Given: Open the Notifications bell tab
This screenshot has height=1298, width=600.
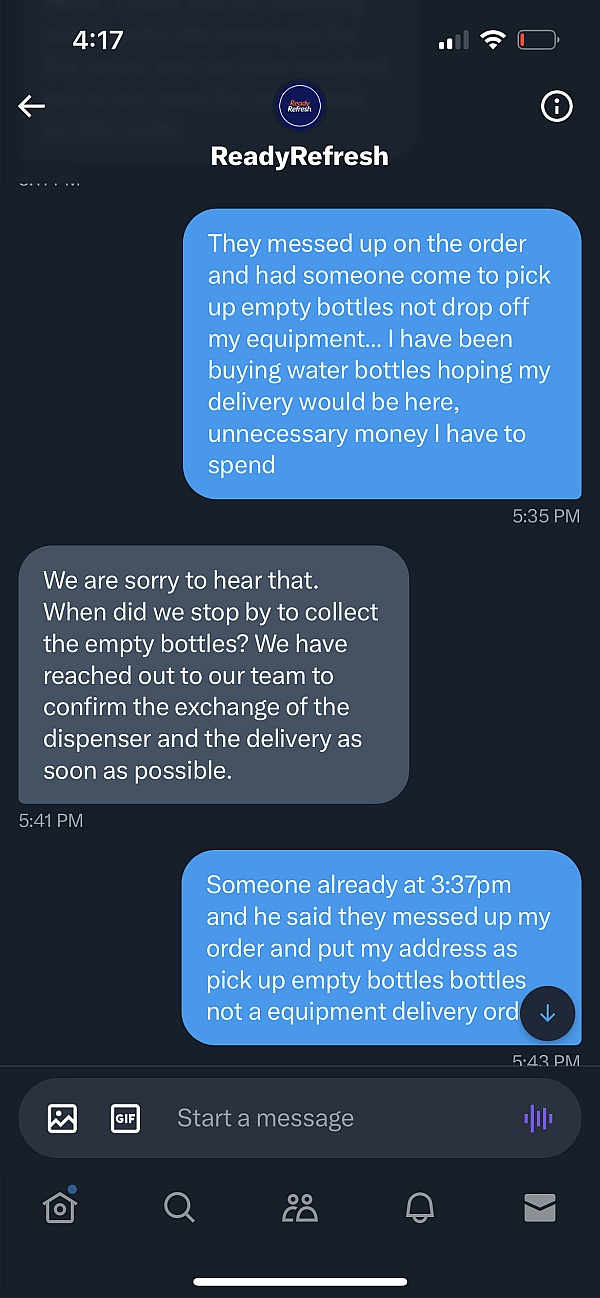Looking at the screenshot, I should tap(420, 1208).
